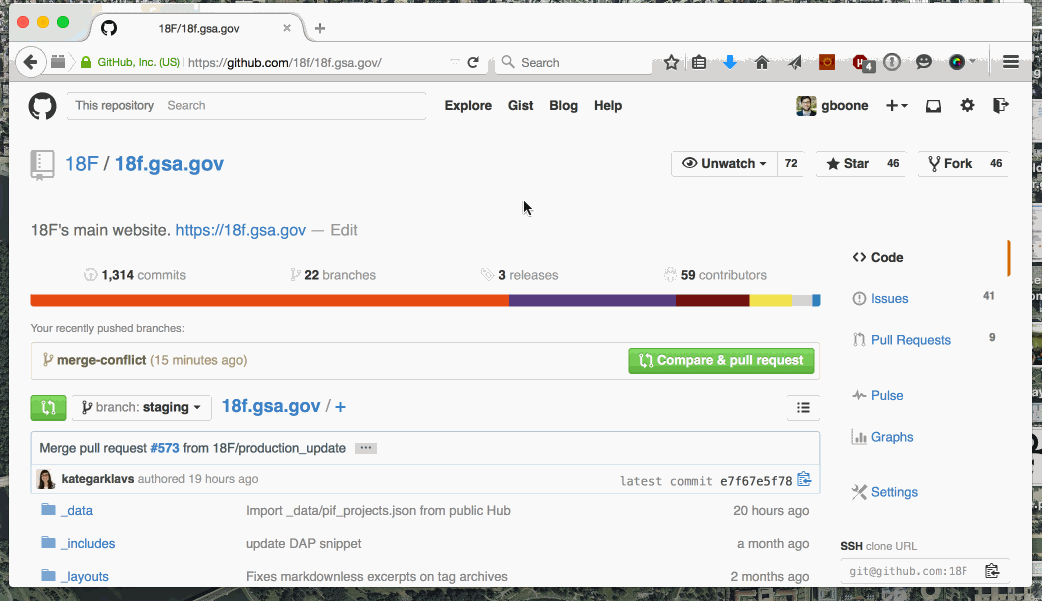Screen dimensions: 1042x601
Task: Click Compare & pull request button
Action: click(721, 360)
